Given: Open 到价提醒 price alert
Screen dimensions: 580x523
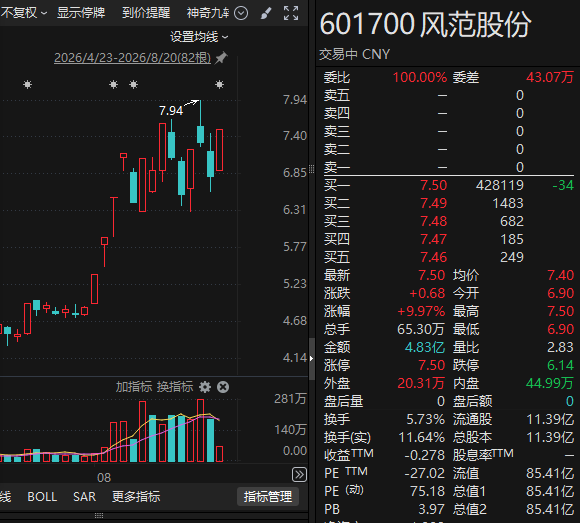Looking at the screenshot, I should (146, 13).
